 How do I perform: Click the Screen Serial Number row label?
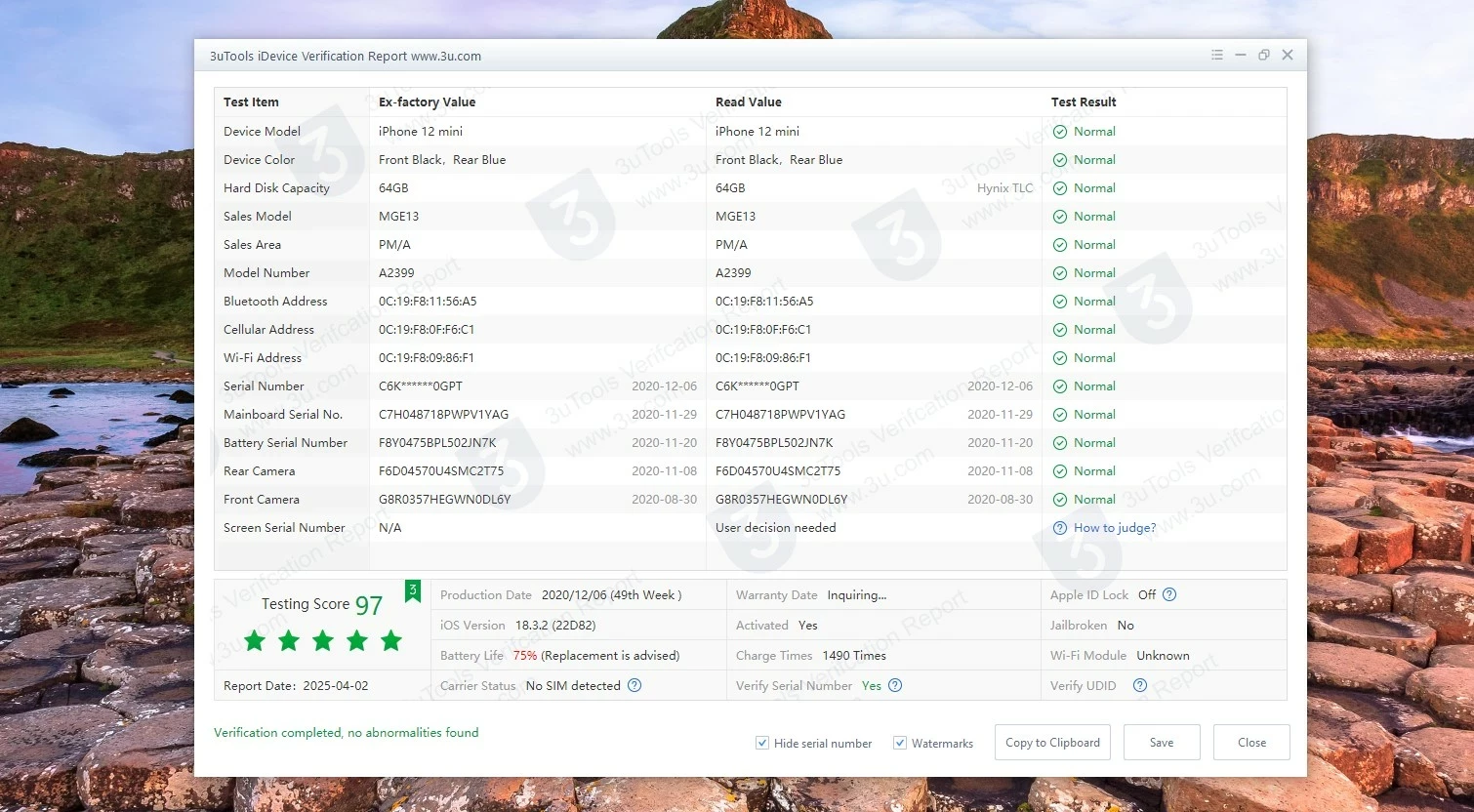[284, 528]
